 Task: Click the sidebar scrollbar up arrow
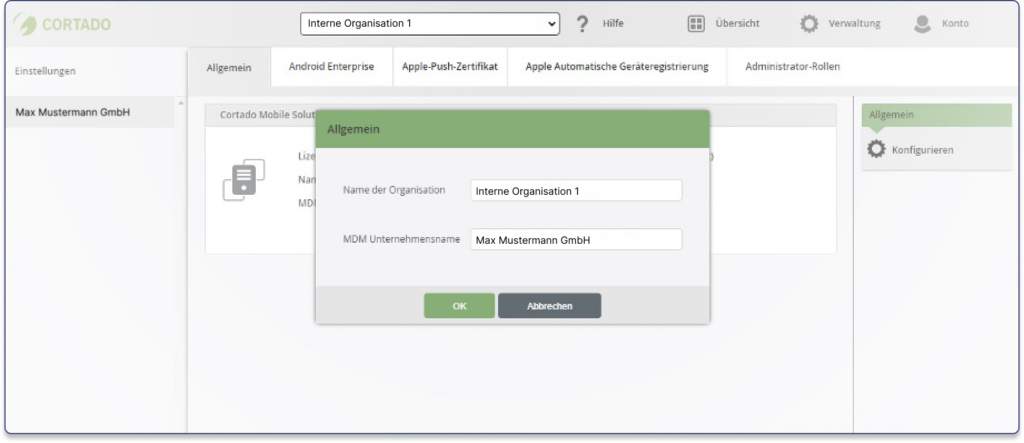(x=181, y=103)
